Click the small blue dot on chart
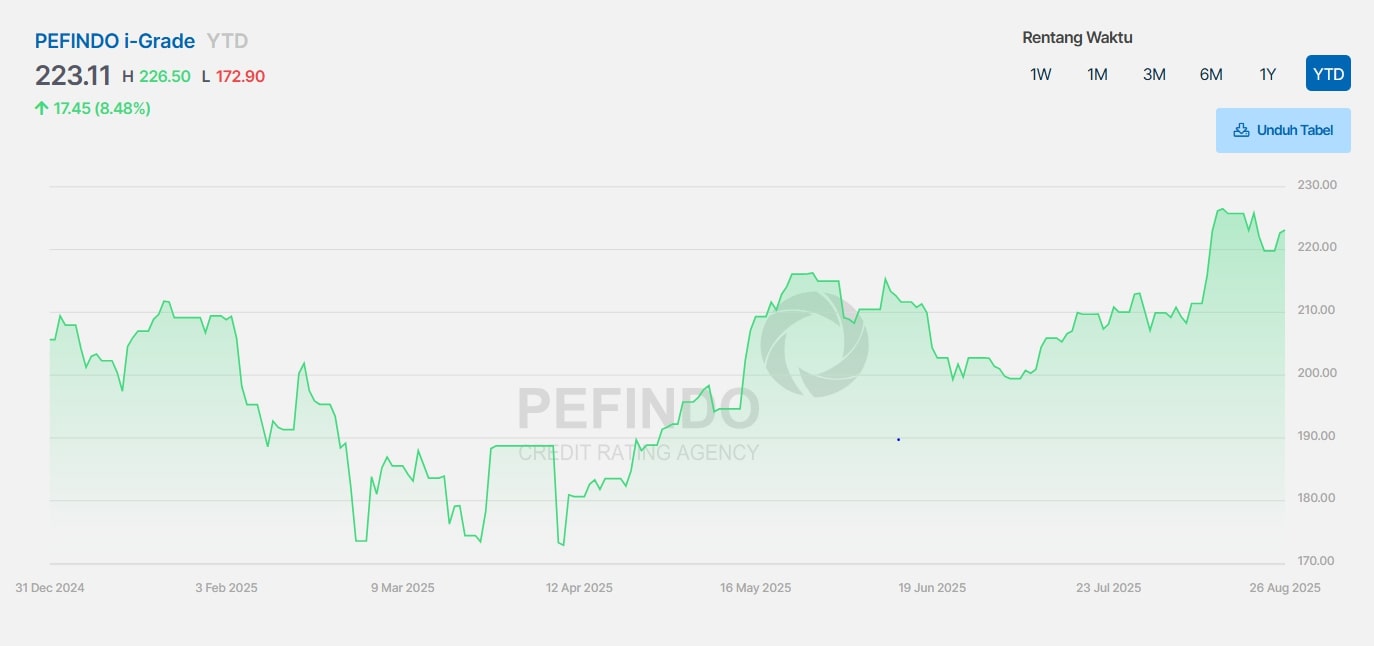This screenshot has height=646, width=1374. [x=898, y=439]
